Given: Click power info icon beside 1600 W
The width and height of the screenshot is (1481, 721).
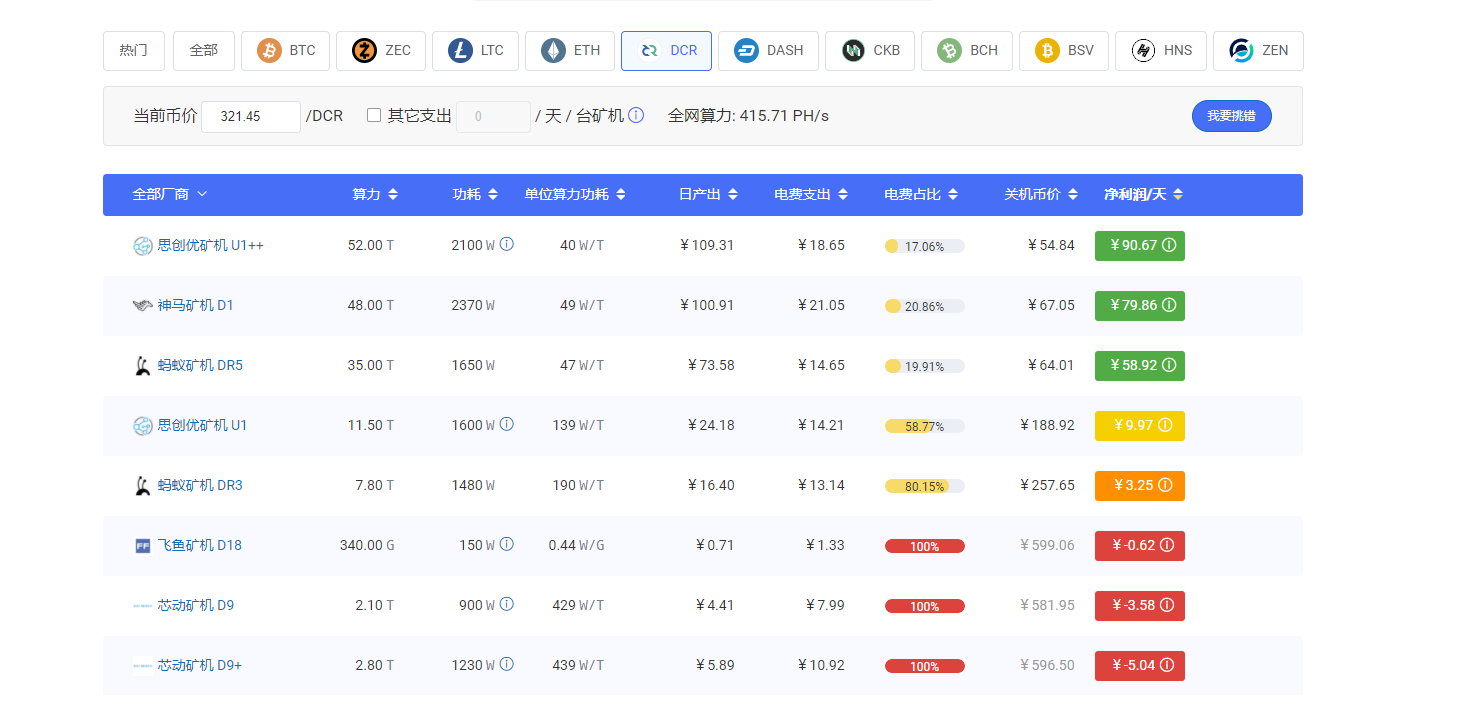Looking at the screenshot, I should pos(506,424).
